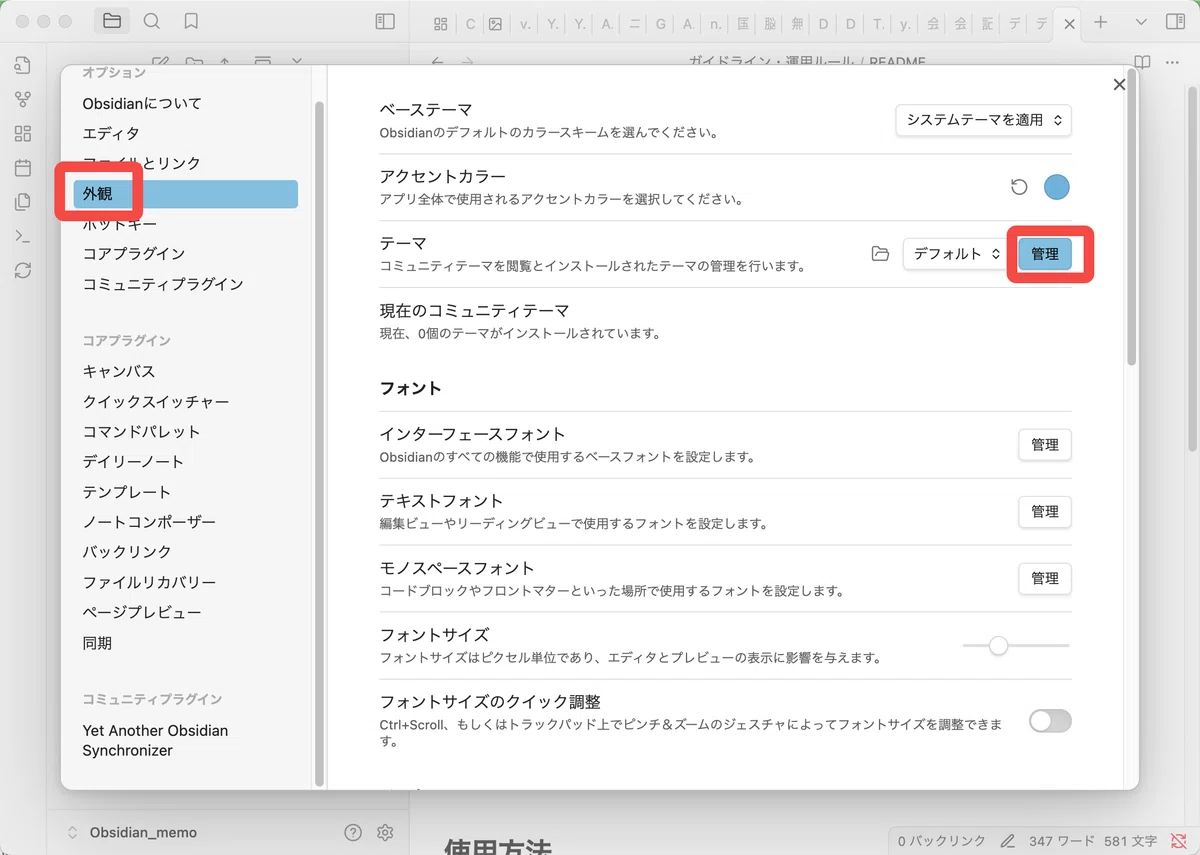The width and height of the screenshot is (1200, 855).
Task: Click the sync arrows ribbon icon
Action: (x=23, y=270)
